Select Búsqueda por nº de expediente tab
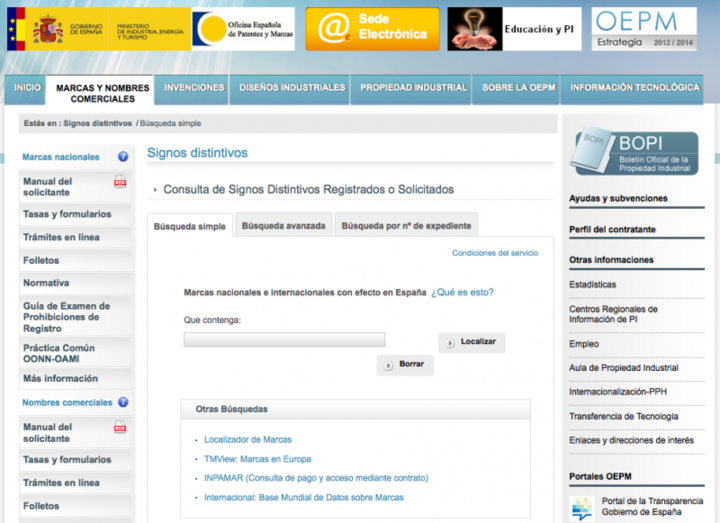720x523 pixels. [x=405, y=226]
